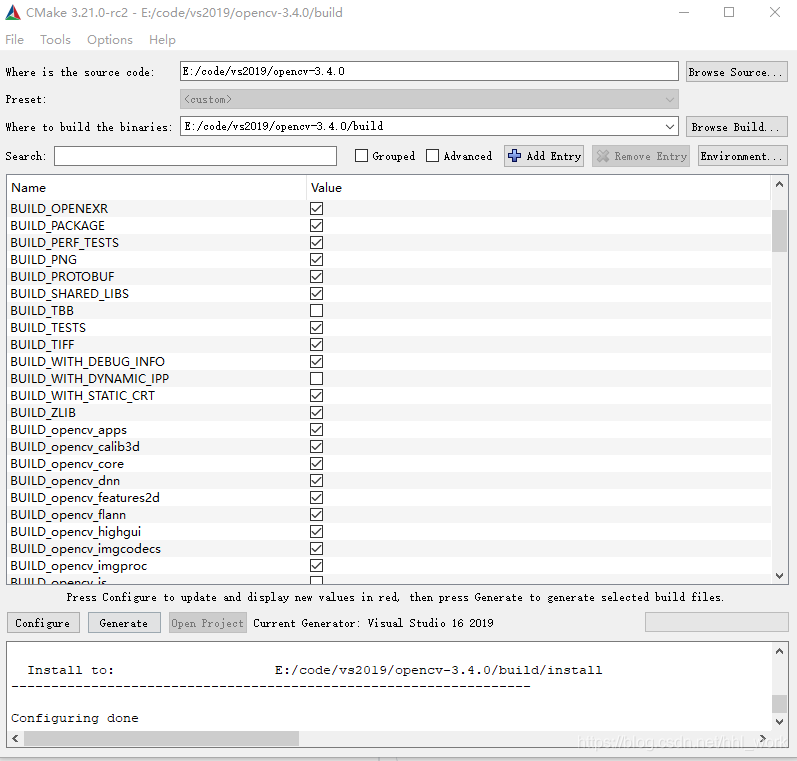
Task: Select the BUILD_opencv_flann row name
Action: [x=68, y=514]
